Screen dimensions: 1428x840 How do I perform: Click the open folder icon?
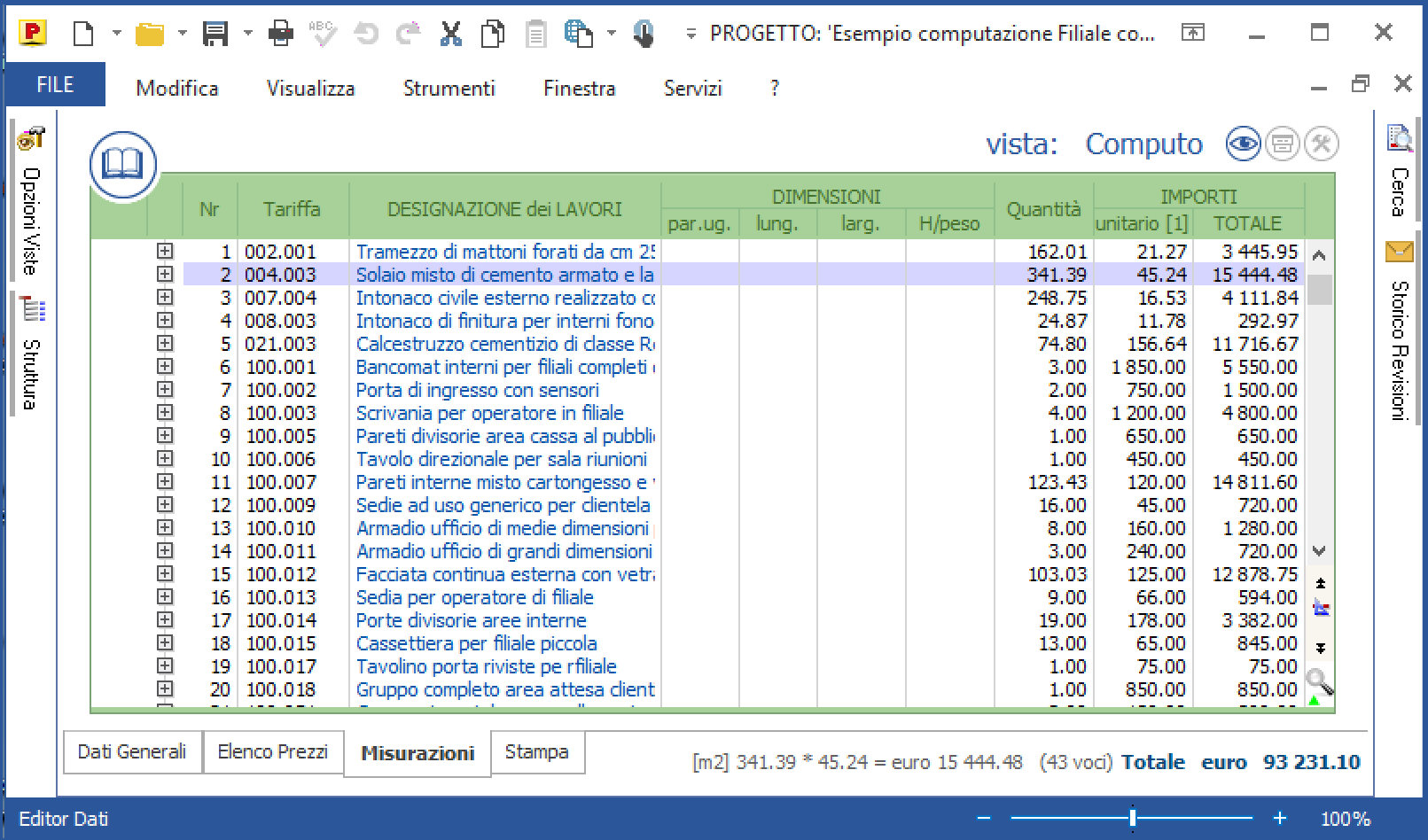(150, 34)
